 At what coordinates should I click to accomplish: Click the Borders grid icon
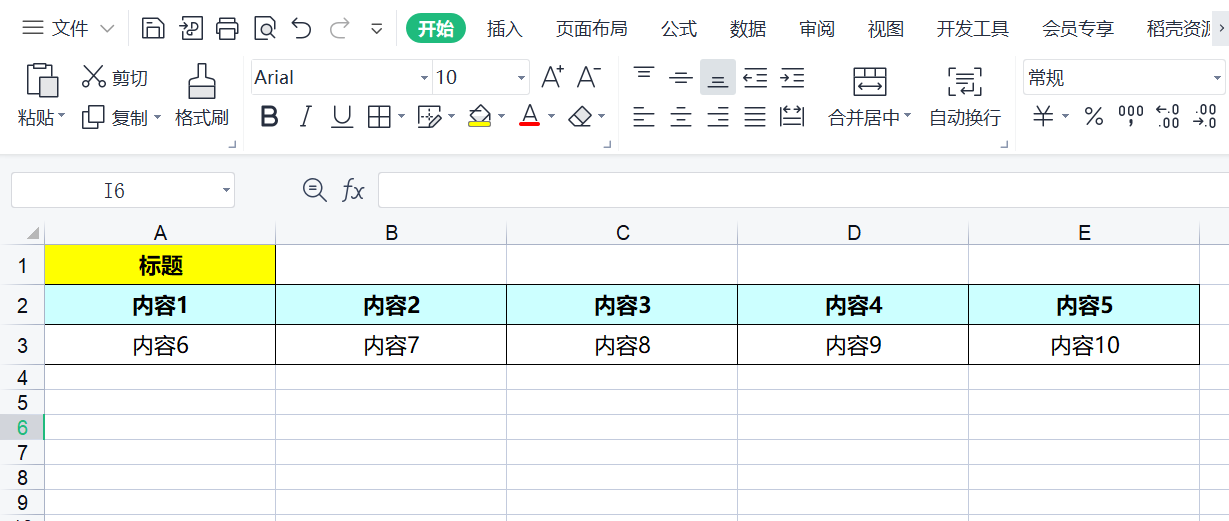[x=379, y=118]
